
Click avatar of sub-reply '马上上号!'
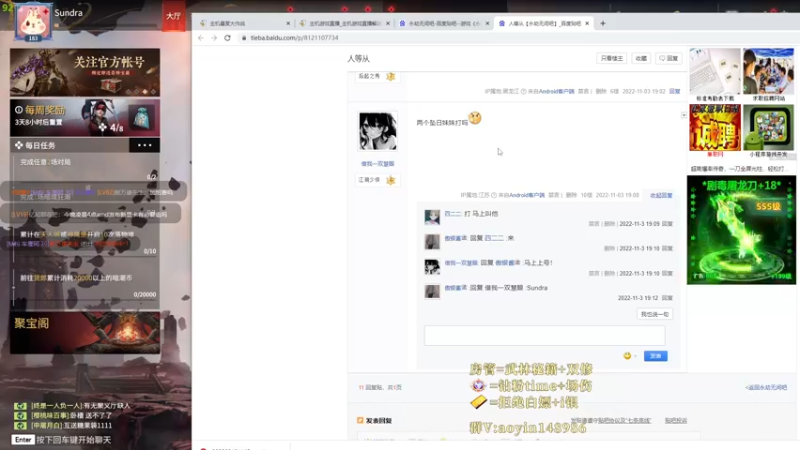click(432, 266)
